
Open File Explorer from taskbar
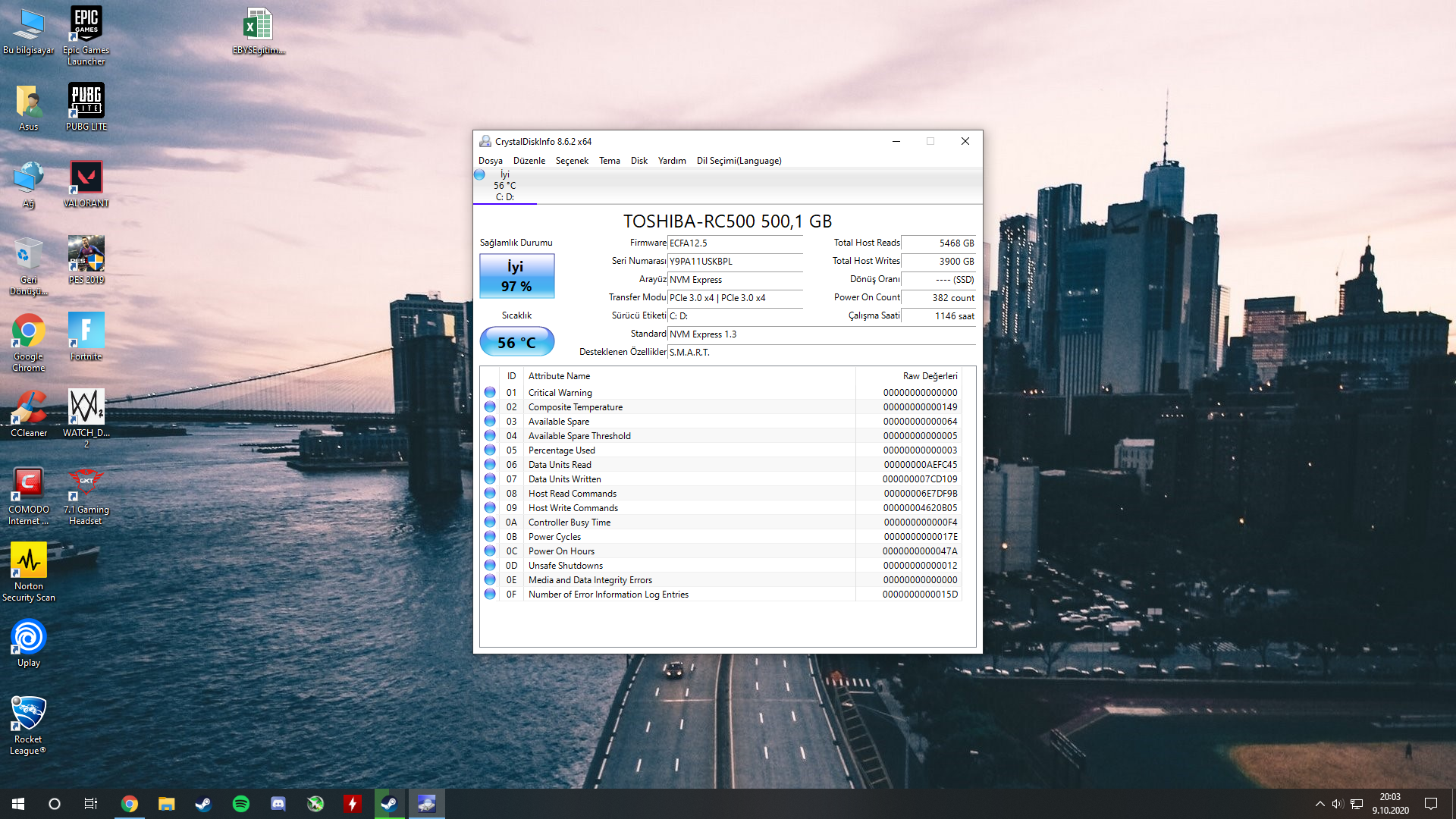point(166,804)
